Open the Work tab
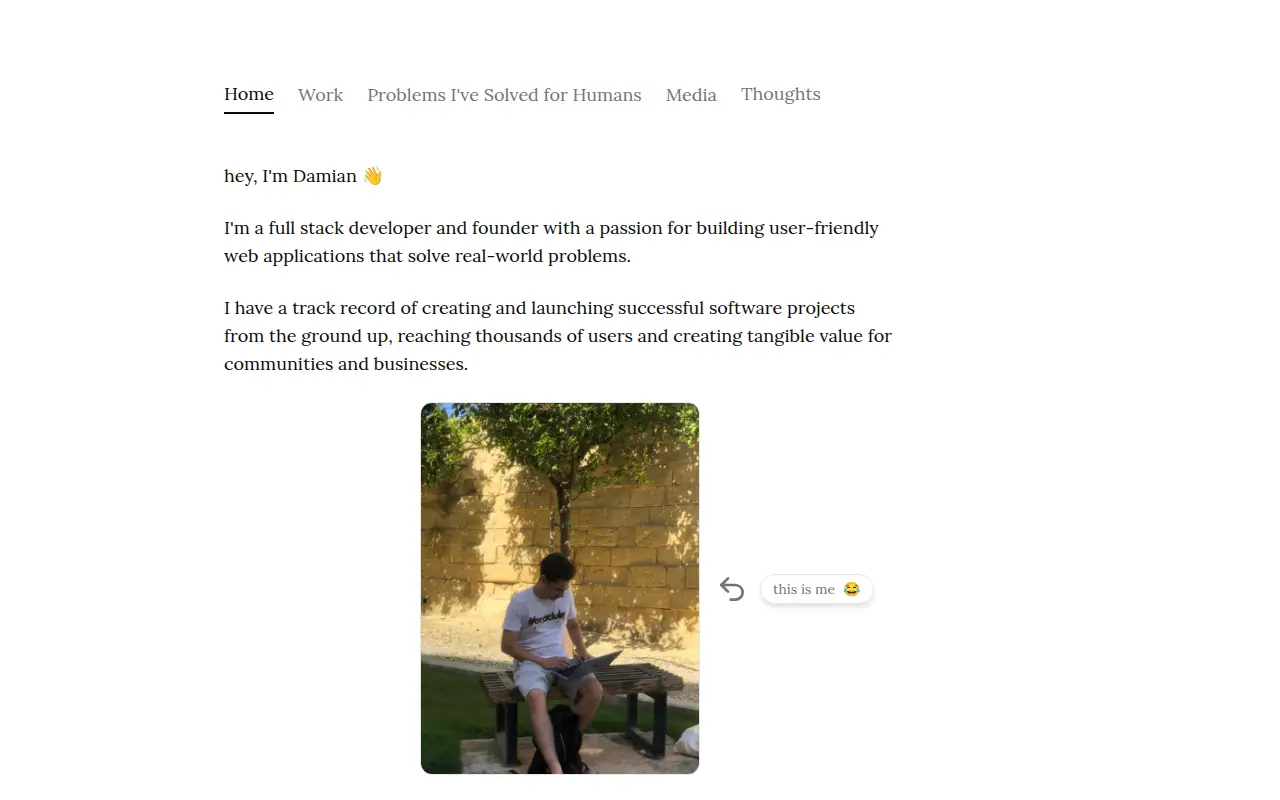 point(320,95)
